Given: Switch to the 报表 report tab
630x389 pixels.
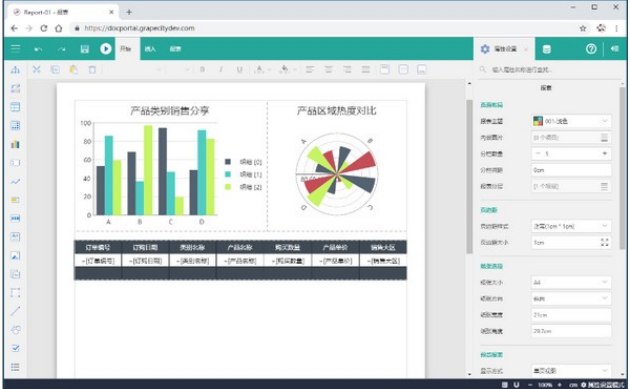Looking at the screenshot, I should click(x=175, y=49).
